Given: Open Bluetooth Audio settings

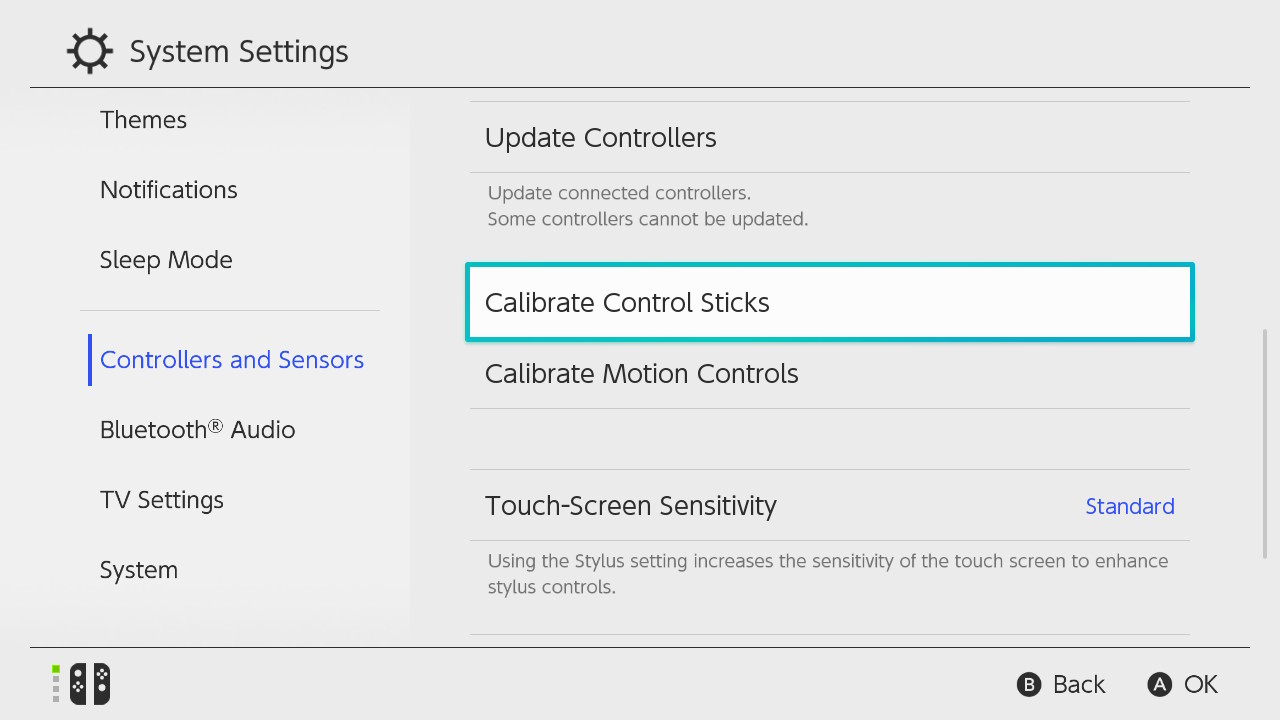Looking at the screenshot, I should (x=198, y=430).
